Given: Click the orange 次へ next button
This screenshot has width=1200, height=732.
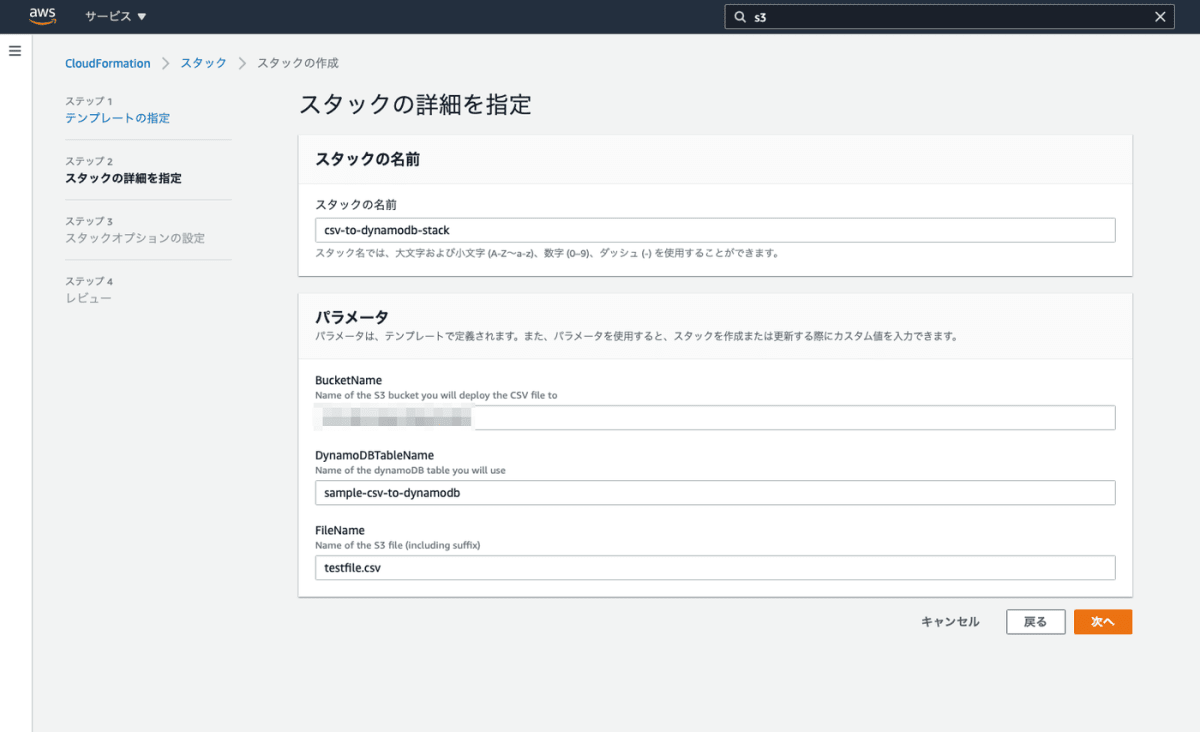Looking at the screenshot, I should 1103,622.
